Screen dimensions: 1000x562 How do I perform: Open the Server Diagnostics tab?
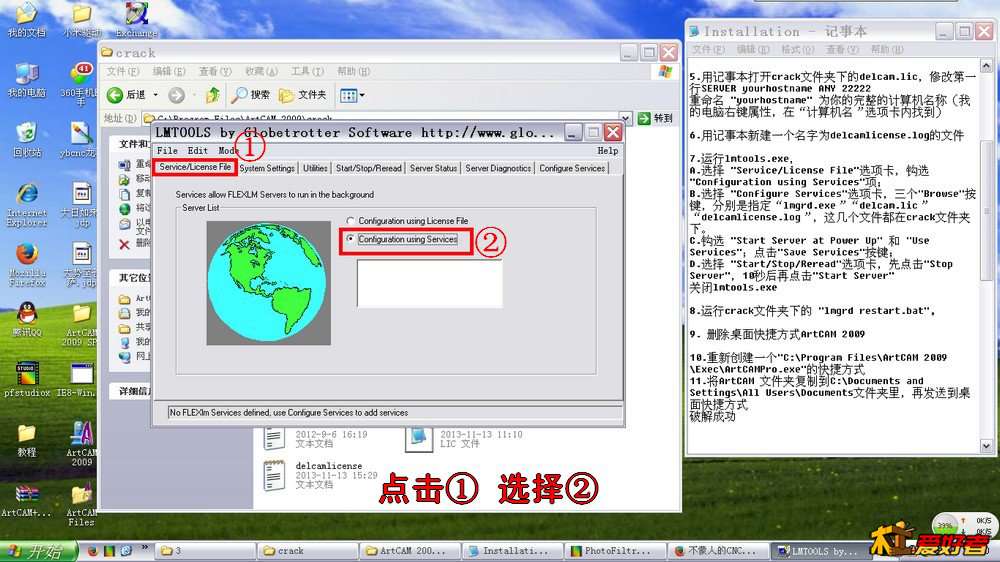pyautogui.click(x=497, y=168)
